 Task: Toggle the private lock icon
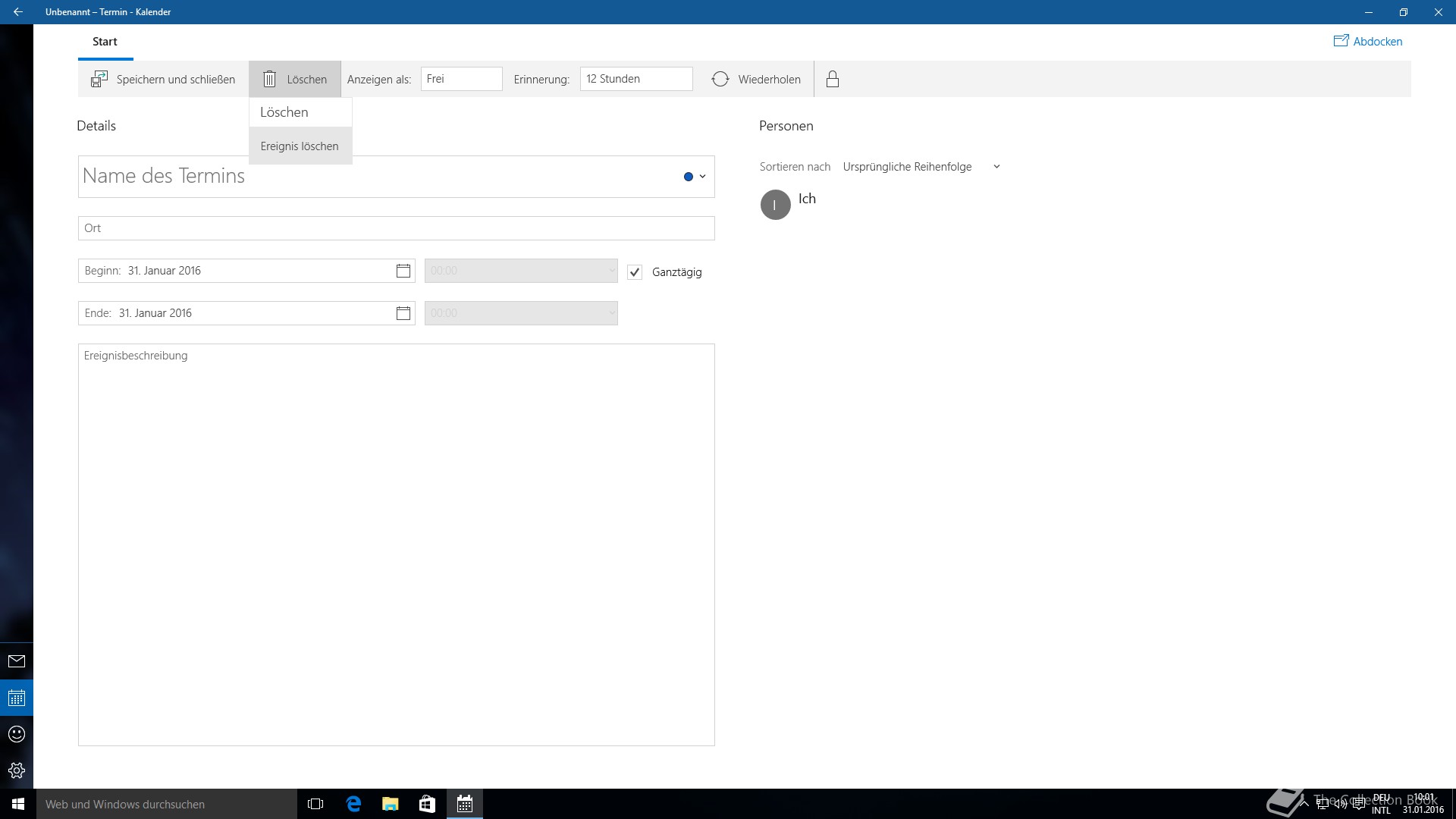[832, 79]
